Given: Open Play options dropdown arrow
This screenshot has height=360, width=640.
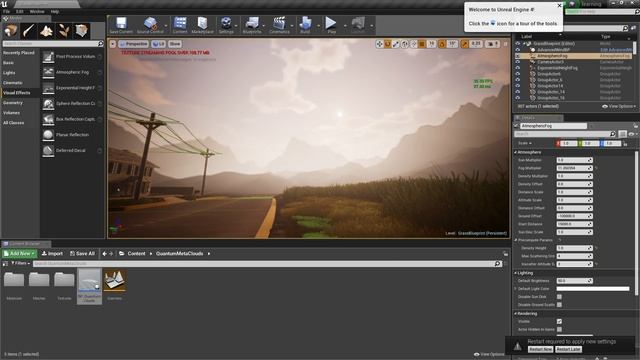Looking at the screenshot, I should click(x=344, y=26).
